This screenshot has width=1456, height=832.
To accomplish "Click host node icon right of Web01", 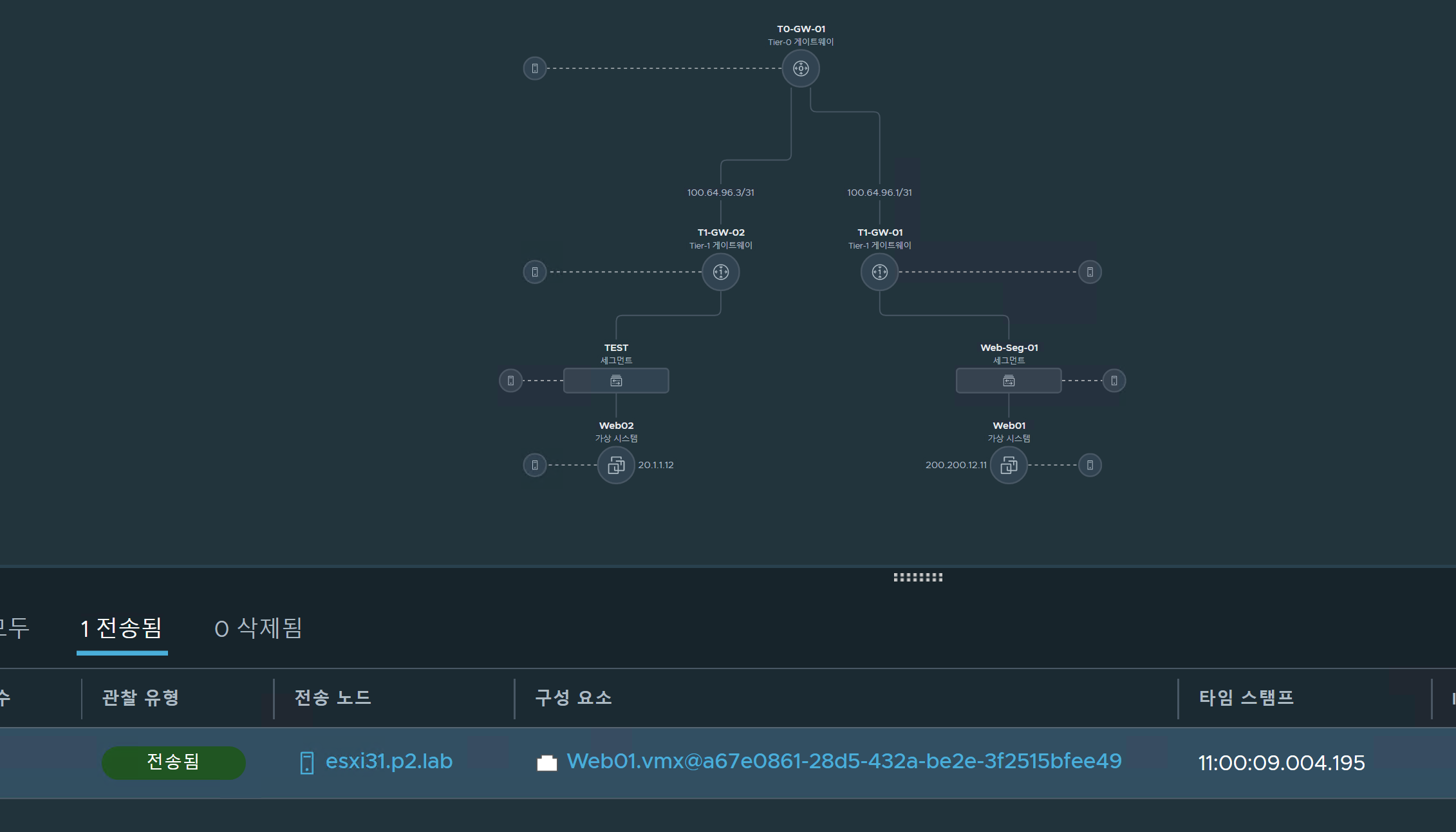I will (1089, 465).
